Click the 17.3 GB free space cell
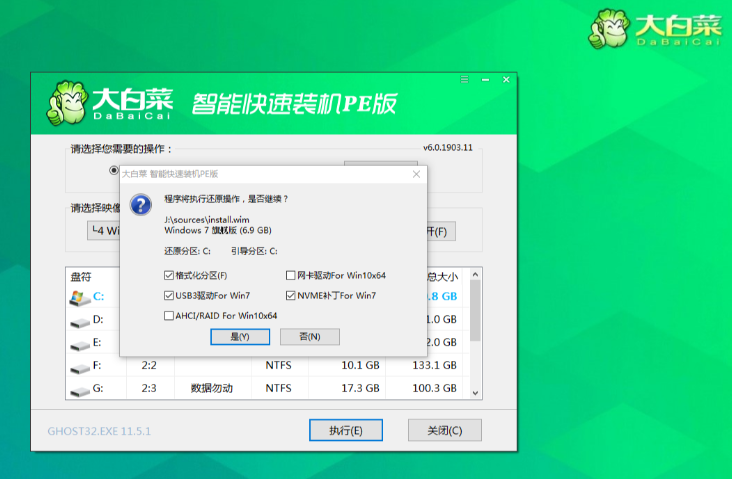 point(360,388)
